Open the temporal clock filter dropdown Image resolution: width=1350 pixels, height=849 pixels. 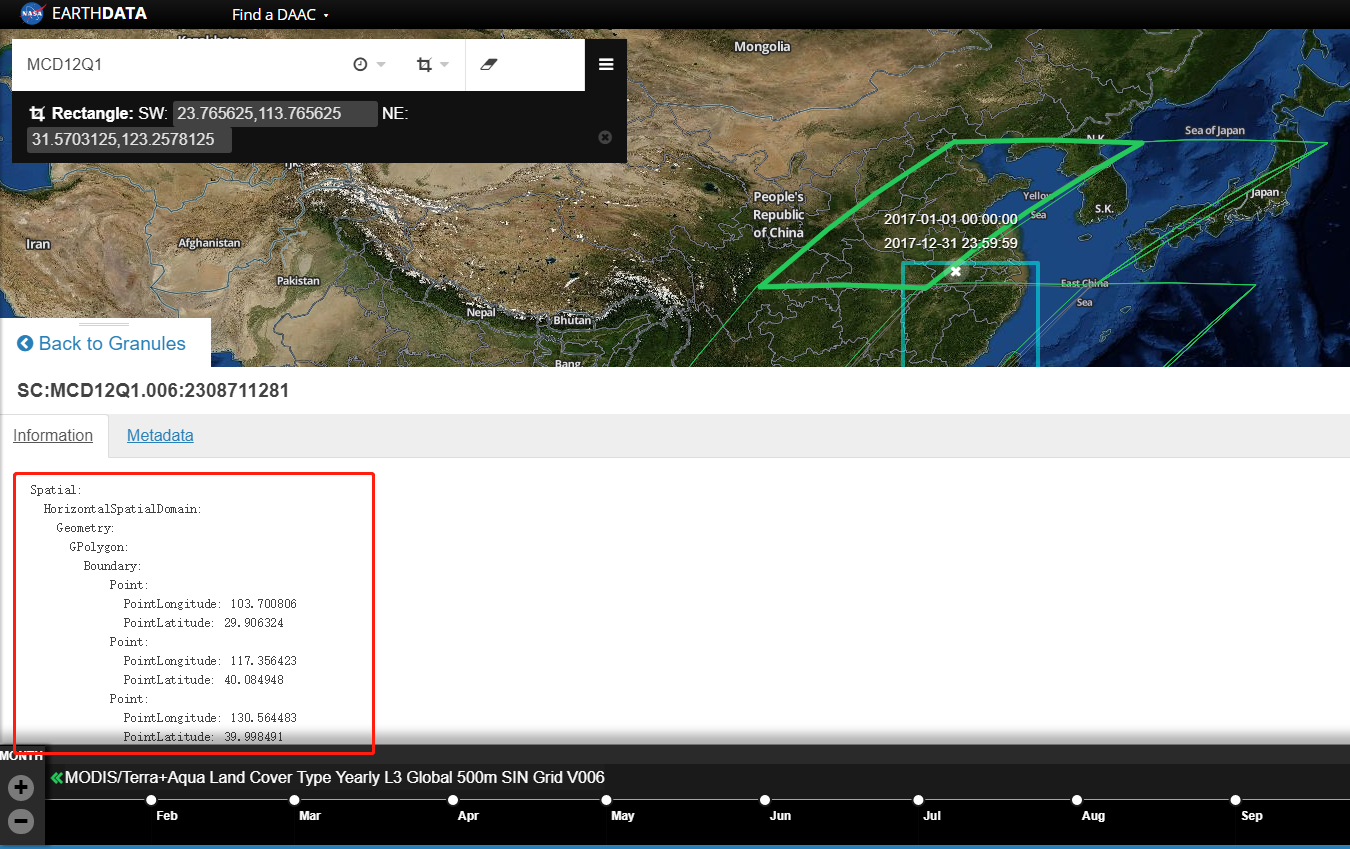[369, 65]
